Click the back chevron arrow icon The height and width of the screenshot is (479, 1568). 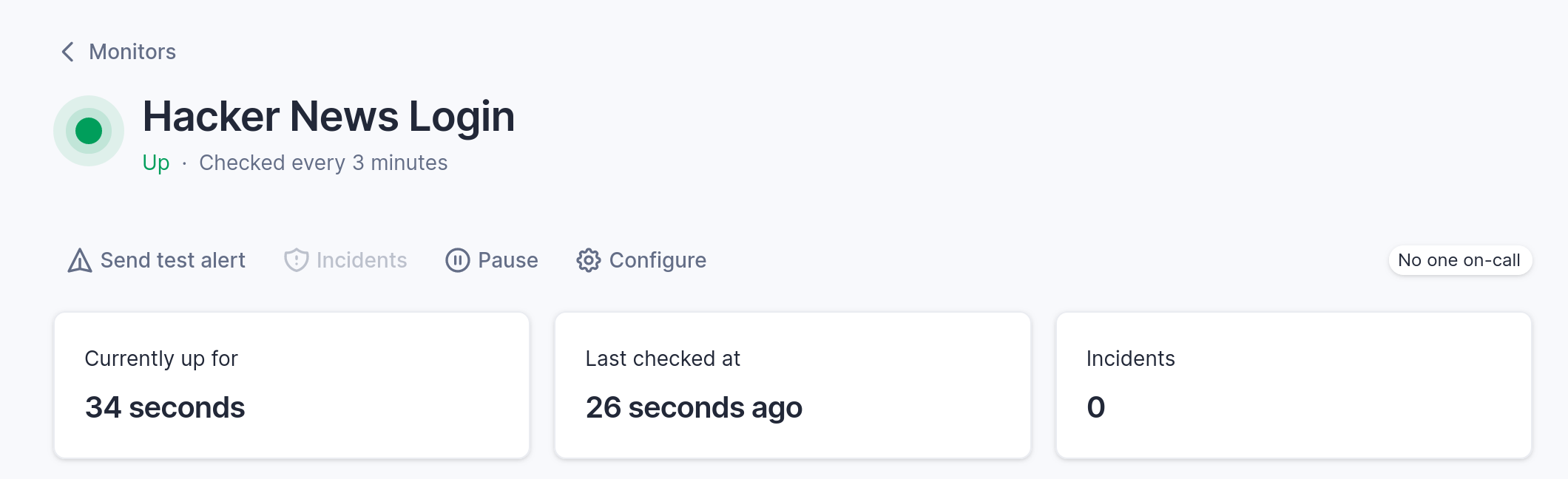click(67, 52)
